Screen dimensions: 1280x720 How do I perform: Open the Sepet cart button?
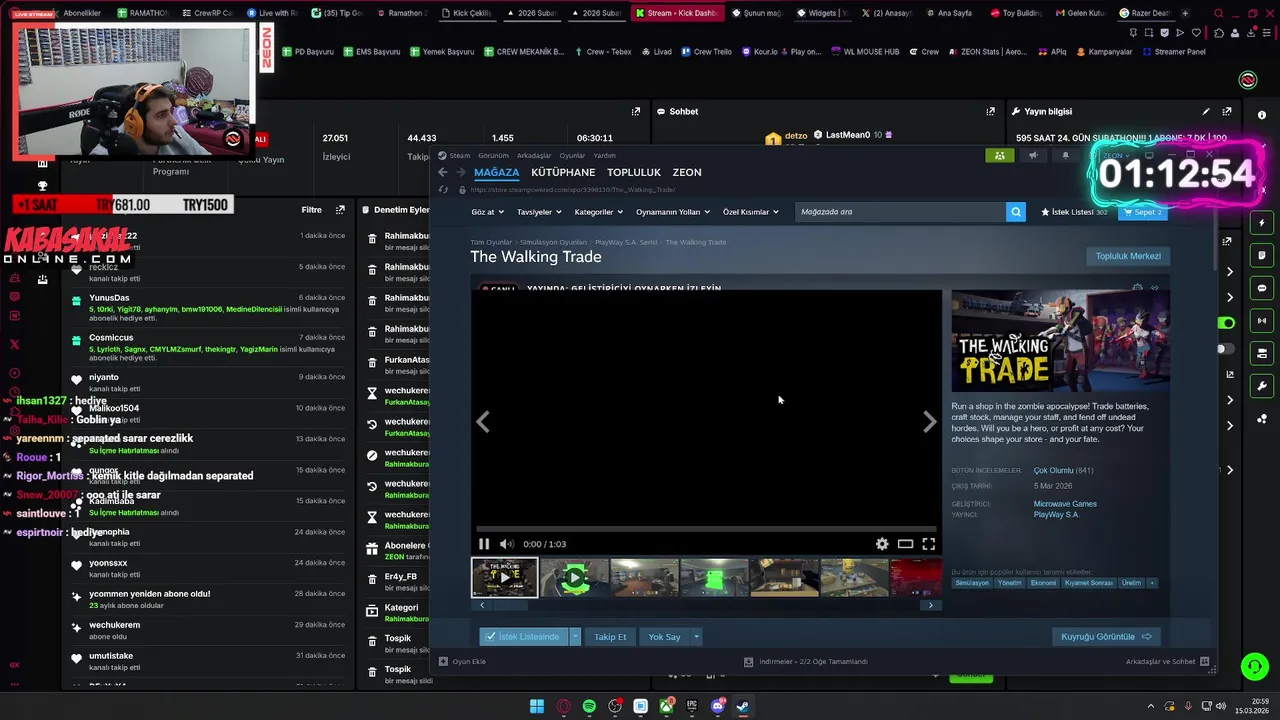coord(1143,212)
